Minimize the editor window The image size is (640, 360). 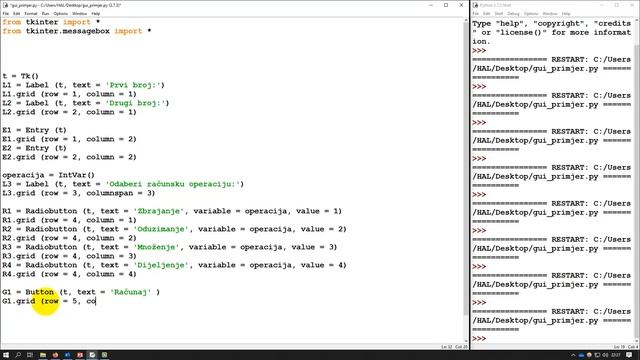tap(431, 5)
